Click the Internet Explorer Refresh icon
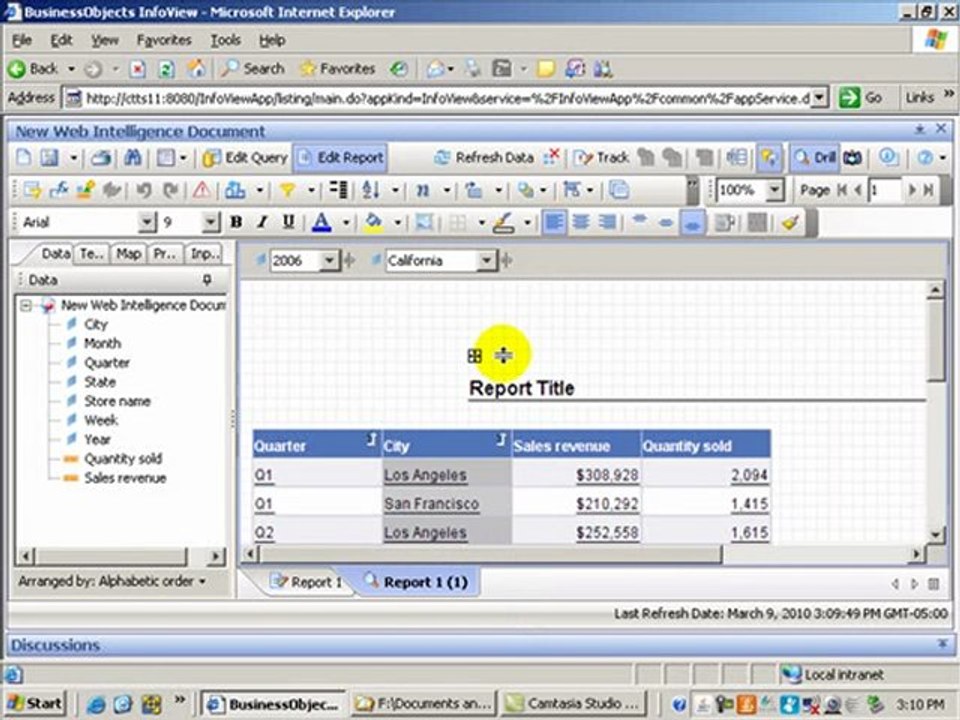 point(167,69)
